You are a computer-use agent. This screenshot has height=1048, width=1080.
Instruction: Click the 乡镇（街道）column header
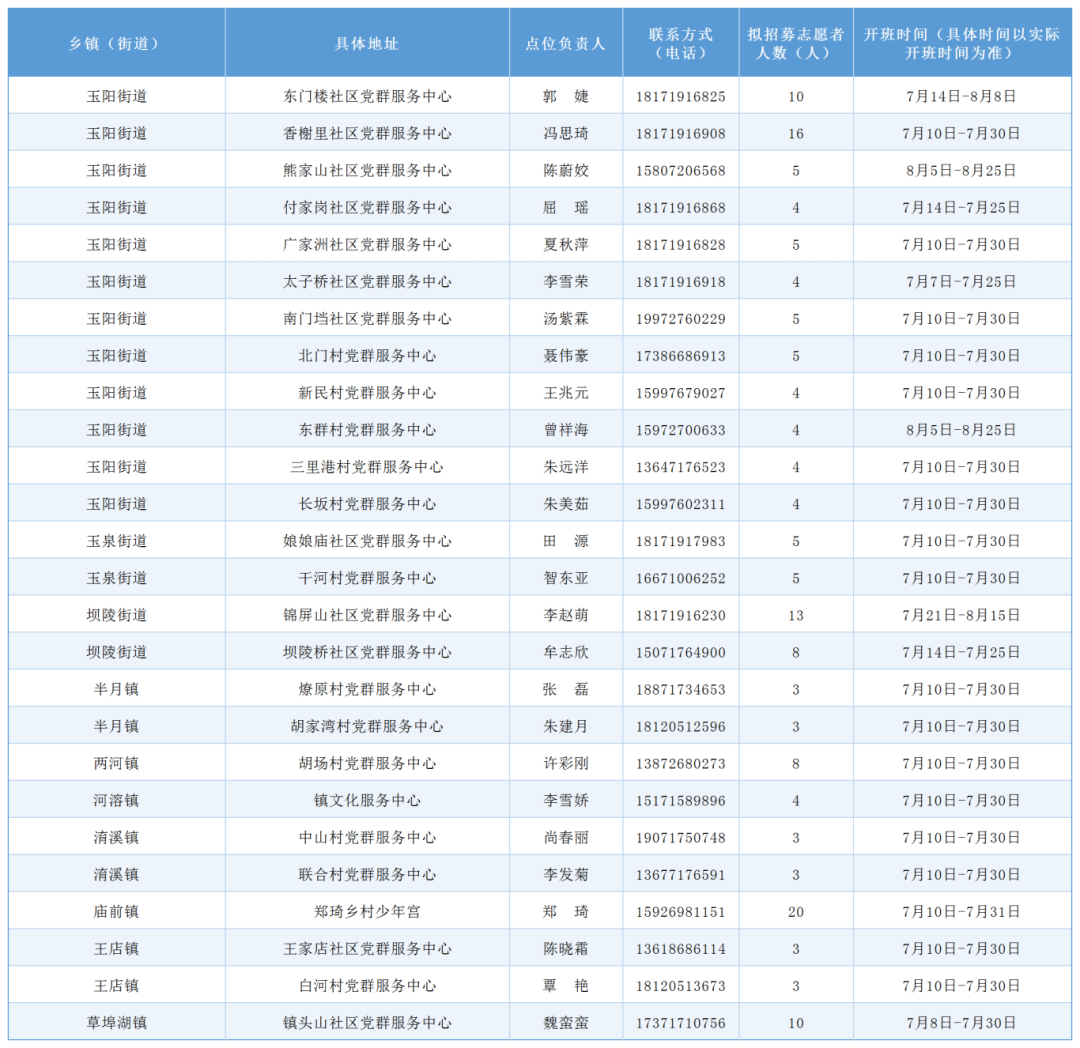tap(116, 42)
